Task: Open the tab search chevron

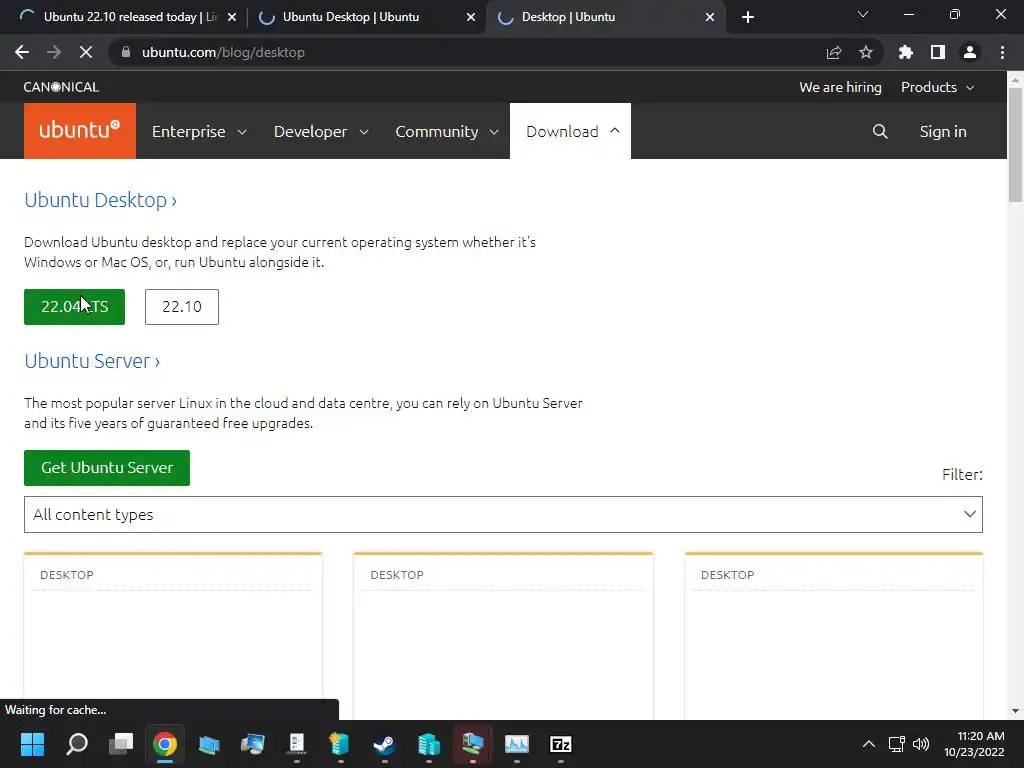Action: (863, 14)
